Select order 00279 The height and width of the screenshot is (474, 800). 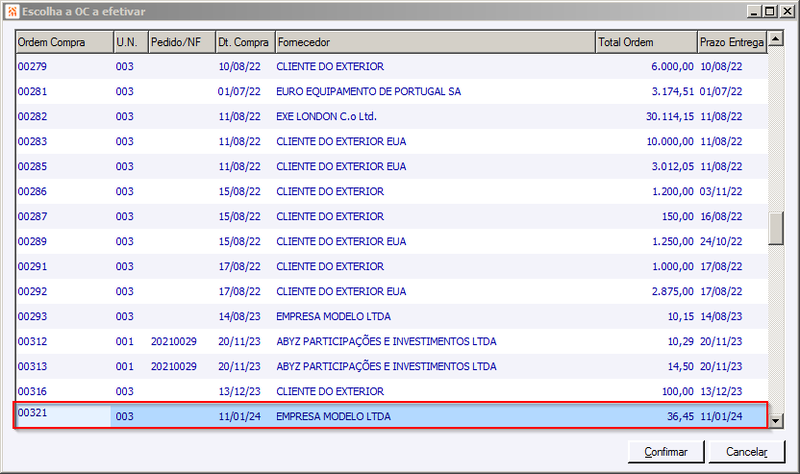point(391,66)
